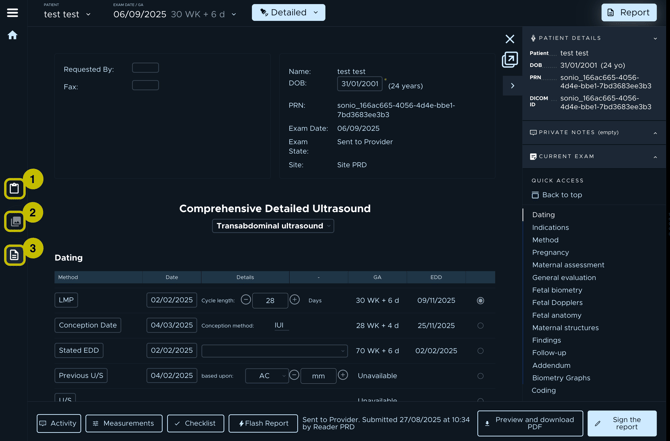Edit the Conception Date 04/03/2025 field
This screenshot has width=670, height=441.
point(171,325)
